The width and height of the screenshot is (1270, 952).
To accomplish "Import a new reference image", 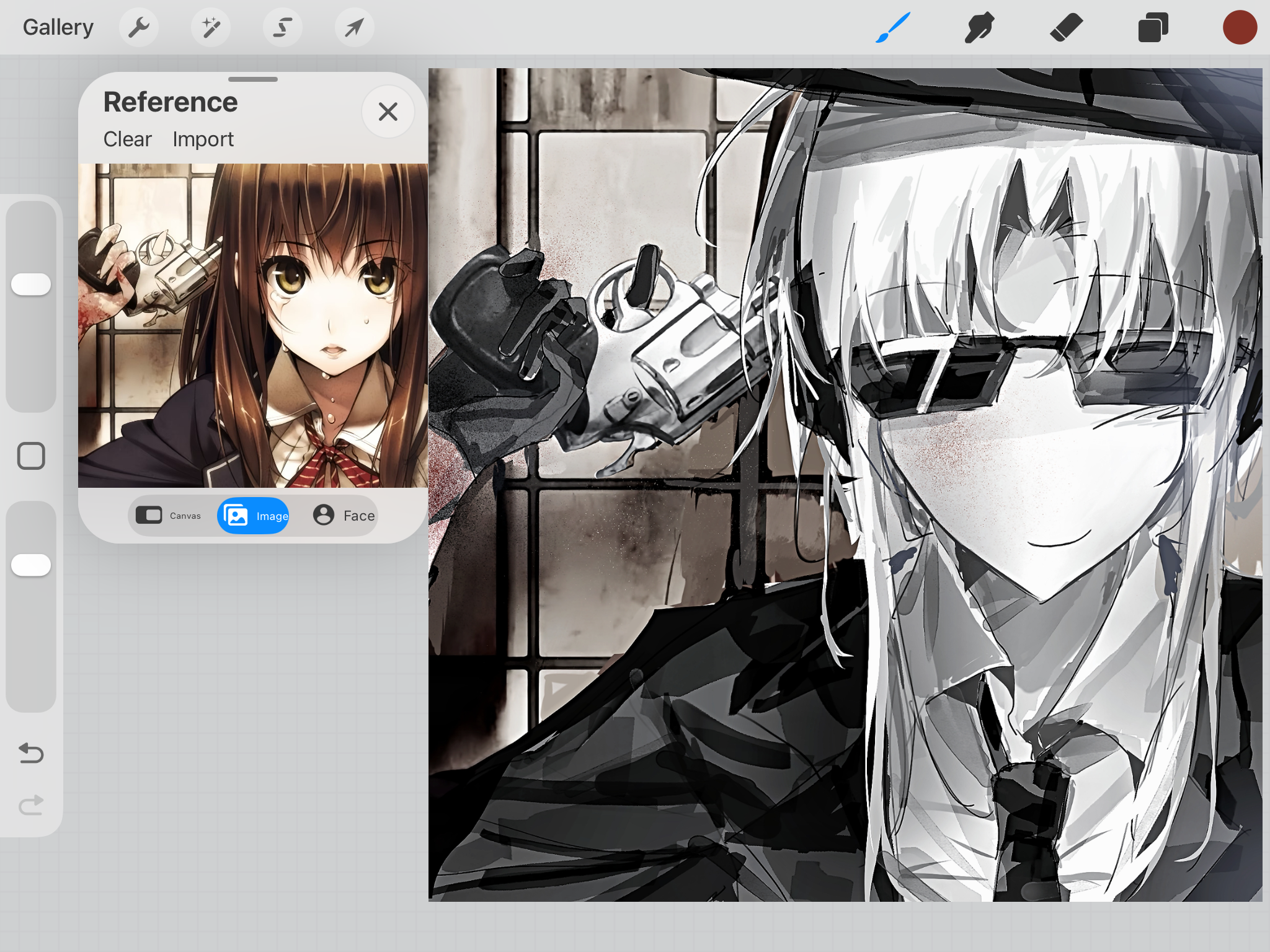I will (203, 139).
